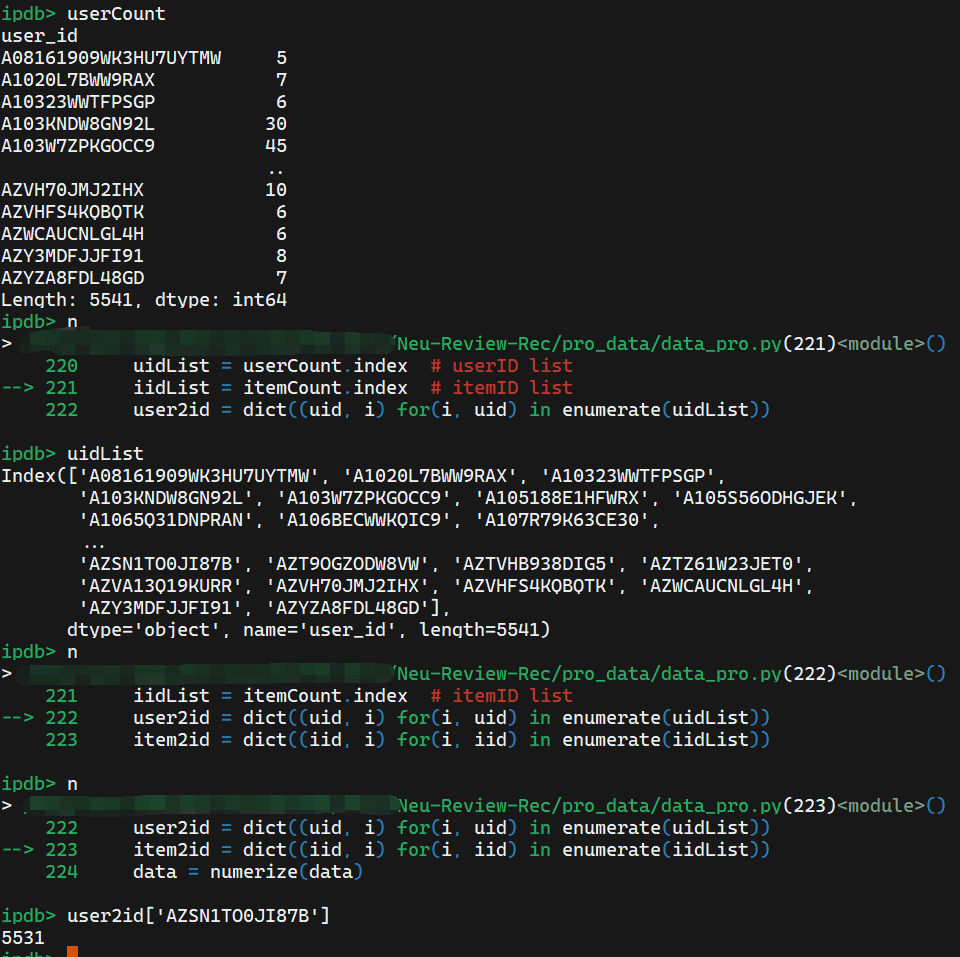Click 'A1020L7BWW9RAX' in the userCount output rows
This screenshot has width=960, height=957.
[78, 80]
